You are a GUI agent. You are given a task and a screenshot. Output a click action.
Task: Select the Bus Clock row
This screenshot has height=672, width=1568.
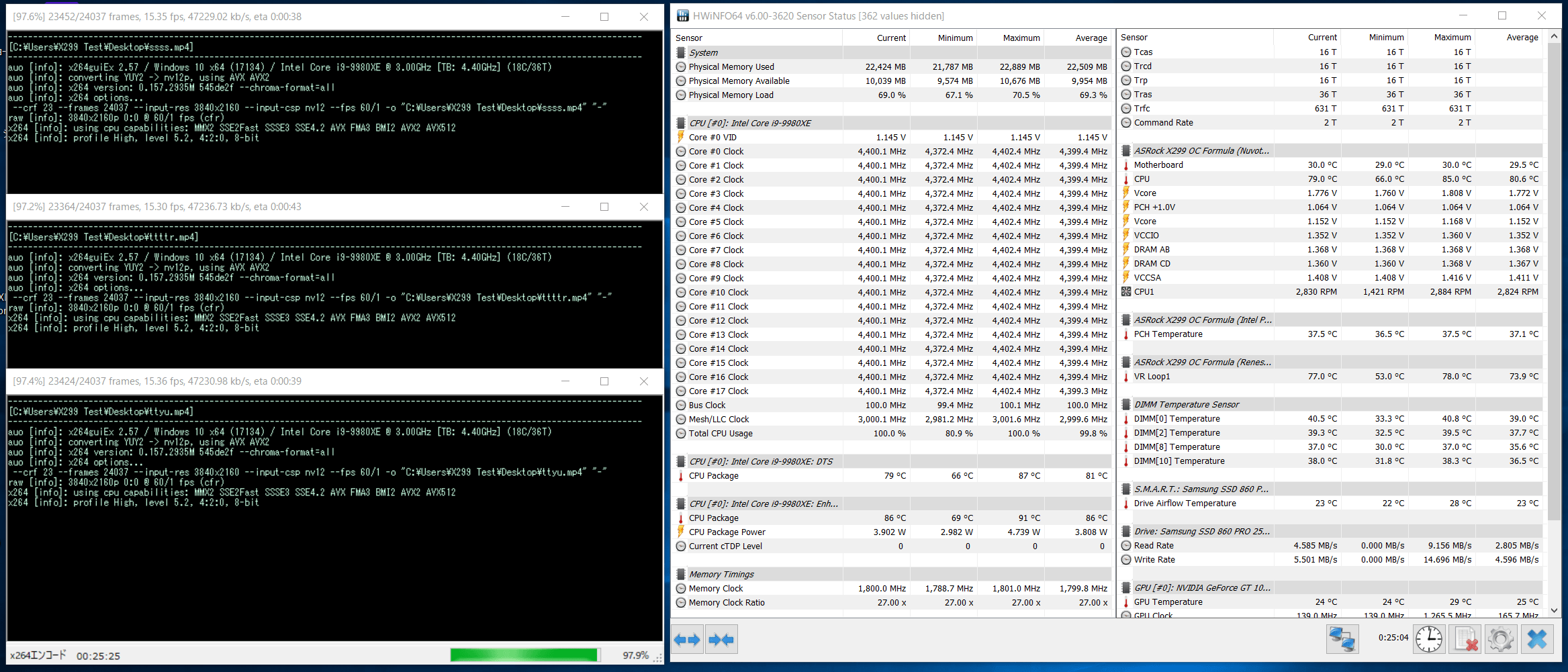892,405
